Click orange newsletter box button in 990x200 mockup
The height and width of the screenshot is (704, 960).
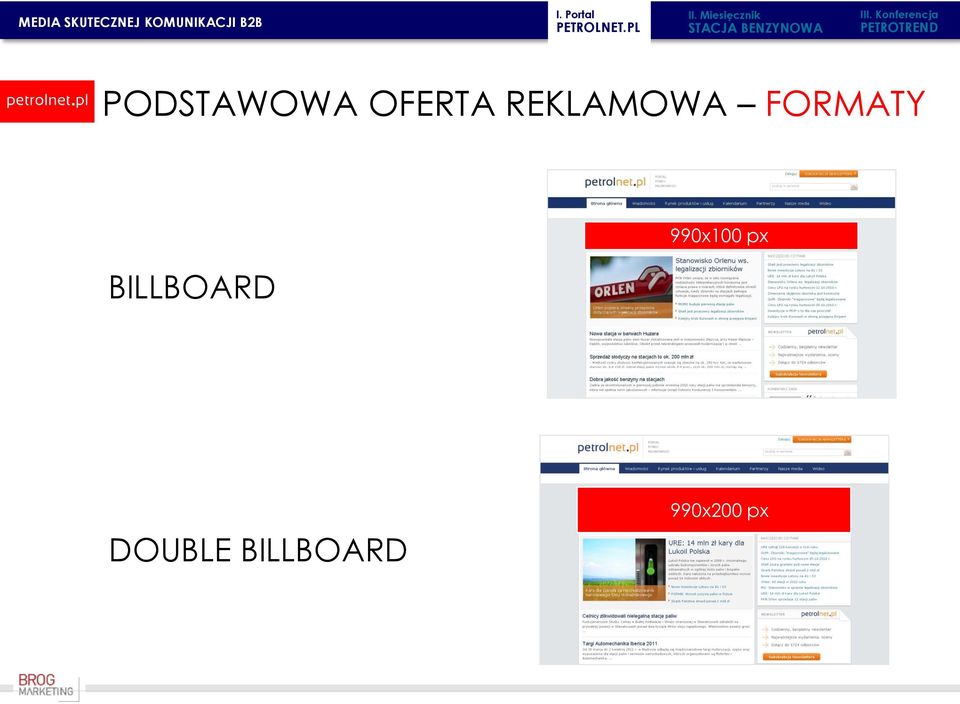pyautogui.click(x=791, y=656)
